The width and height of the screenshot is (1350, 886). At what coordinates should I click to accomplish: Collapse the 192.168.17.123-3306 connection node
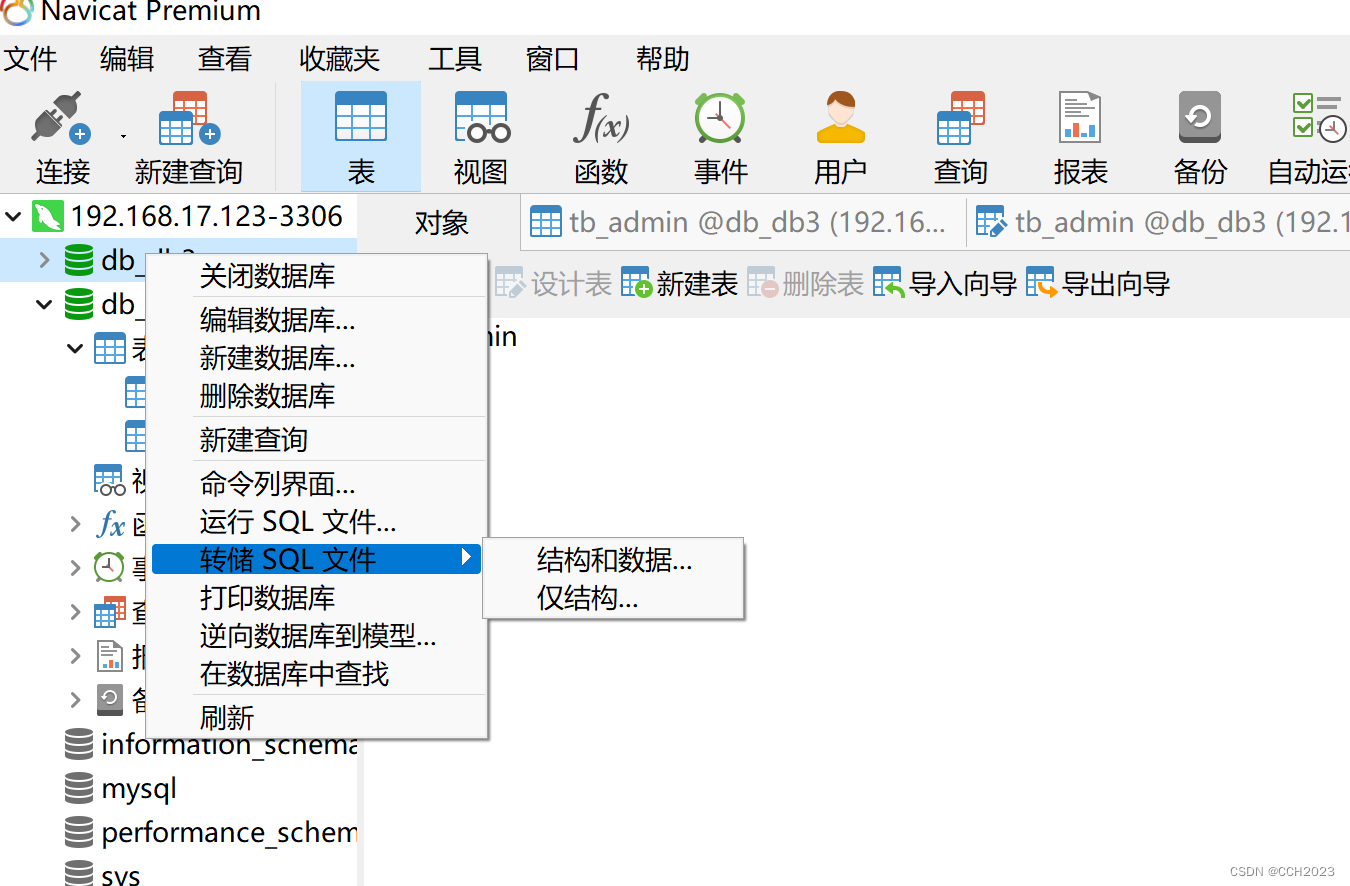point(14,216)
